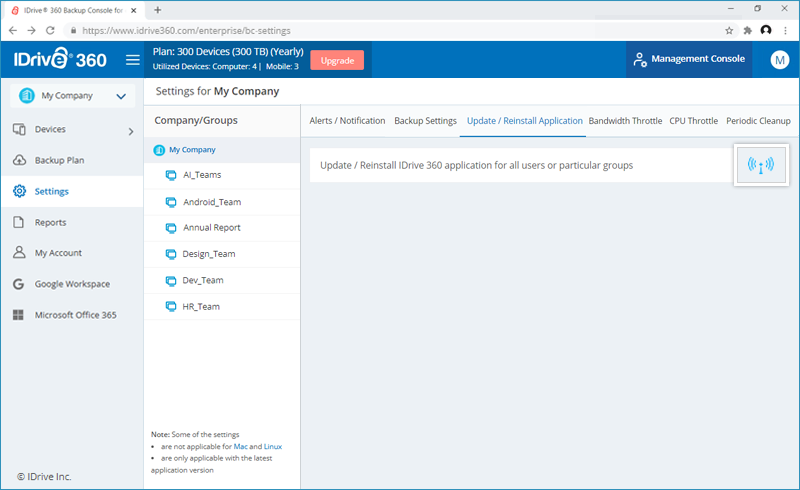This screenshot has height=490, width=800.
Task: Click the browser forward arrow
Action: 32,31
